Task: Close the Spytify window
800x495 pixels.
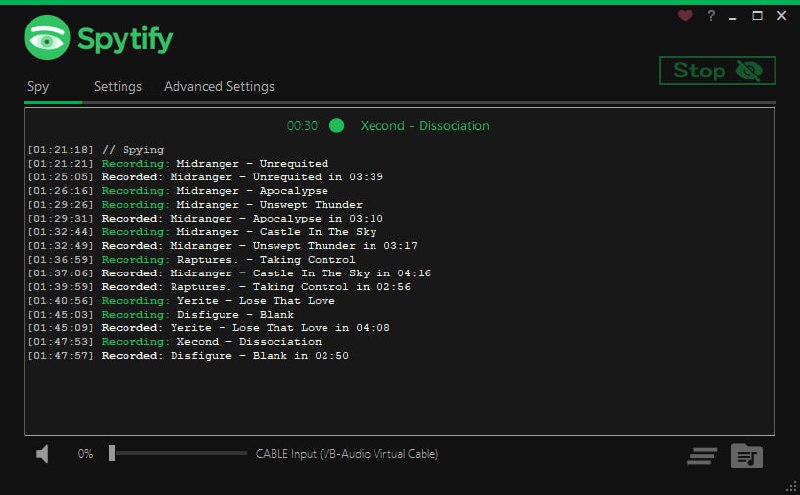Action: [780, 16]
